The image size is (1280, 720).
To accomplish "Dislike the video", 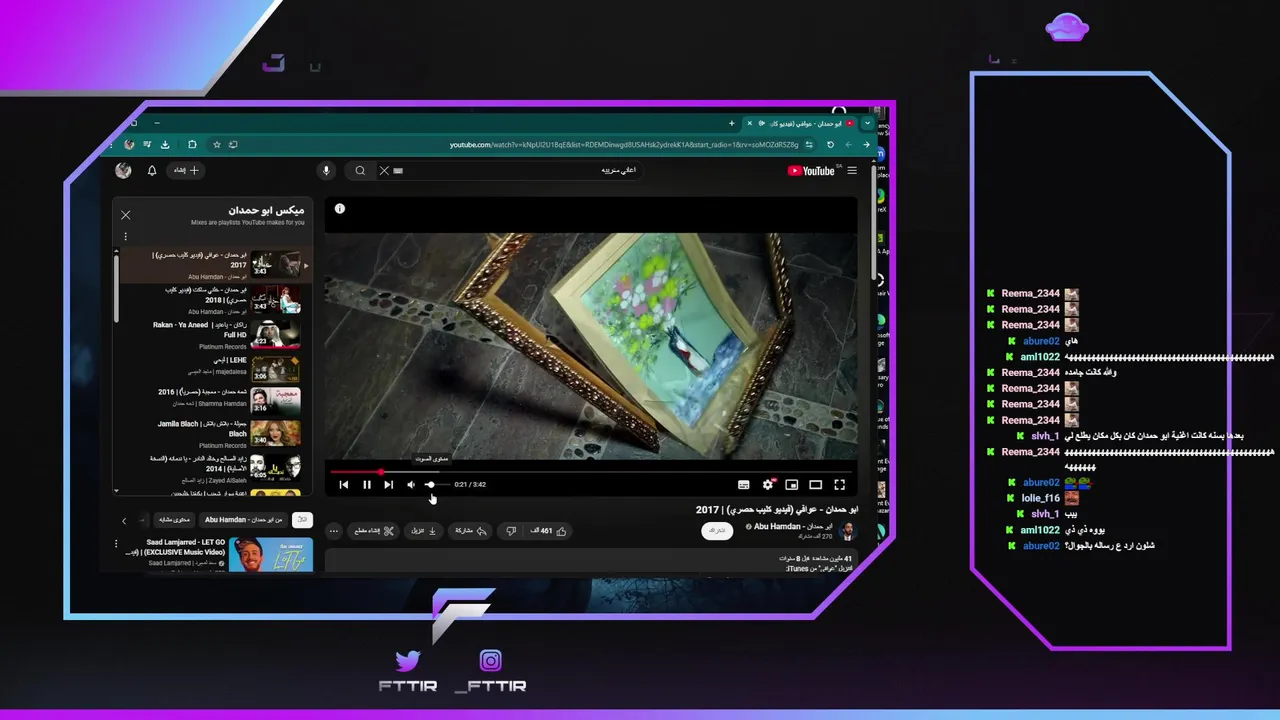I will [x=511, y=531].
